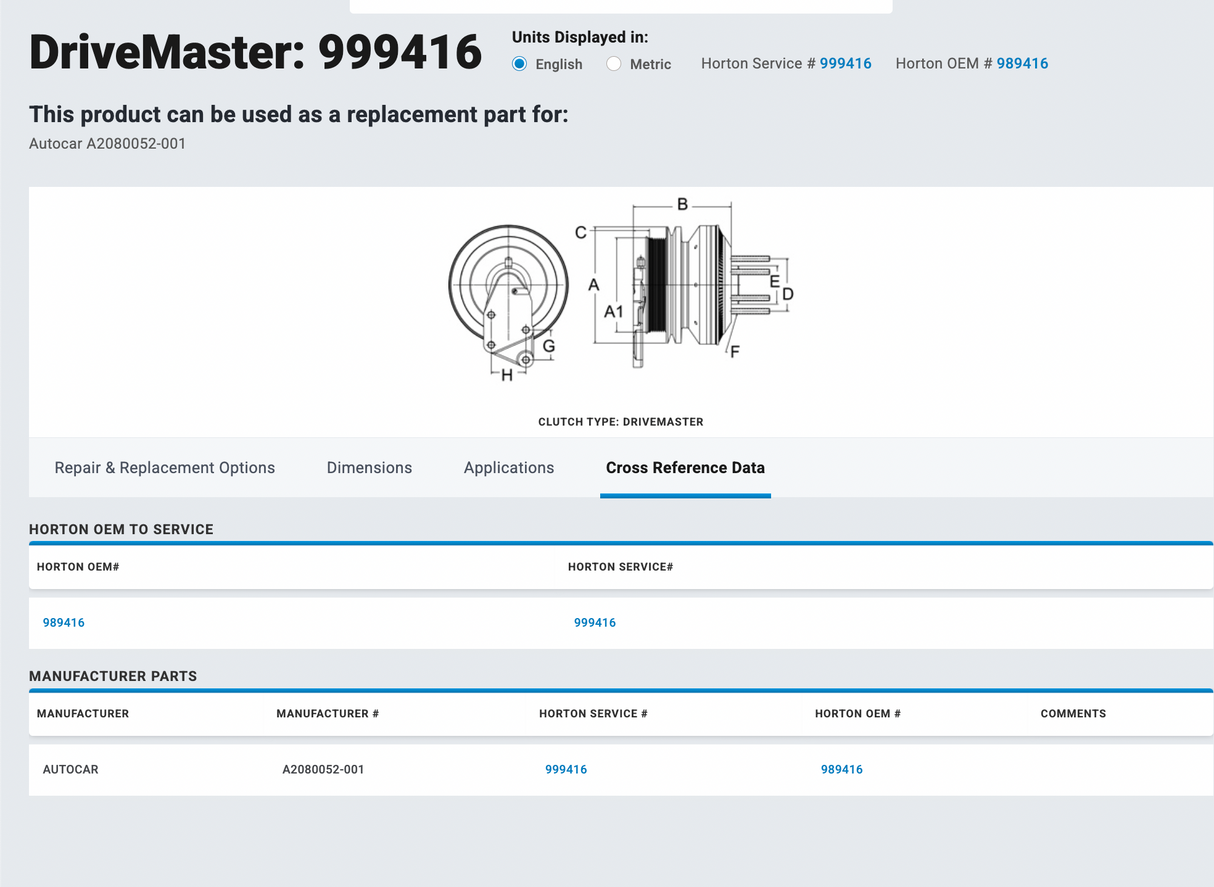The width and height of the screenshot is (1214, 887).
Task: Go to the Applications tab
Action: coord(509,468)
